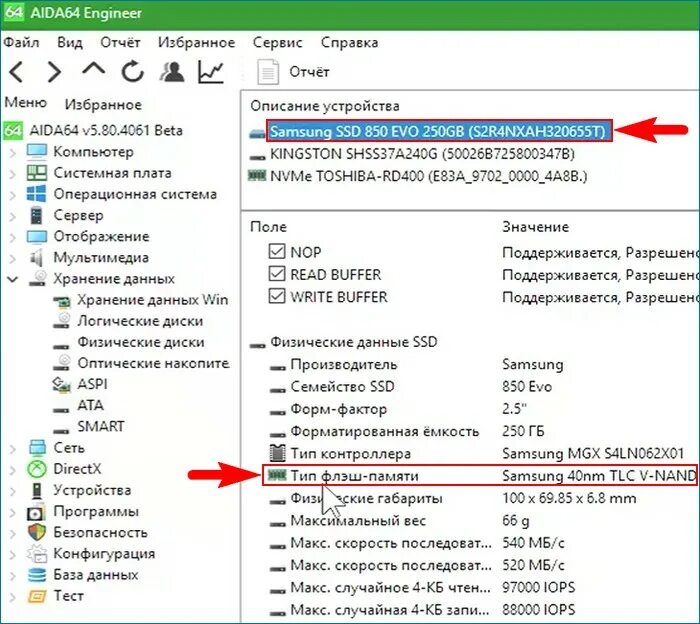Click the NVMe TOSHIBA-RD400 device icon
700x624 pixels.
click(257, 176)
